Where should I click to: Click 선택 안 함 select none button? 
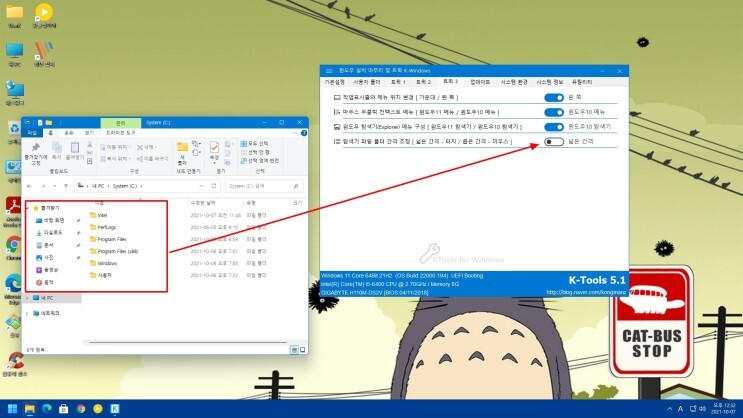(255, 152)
